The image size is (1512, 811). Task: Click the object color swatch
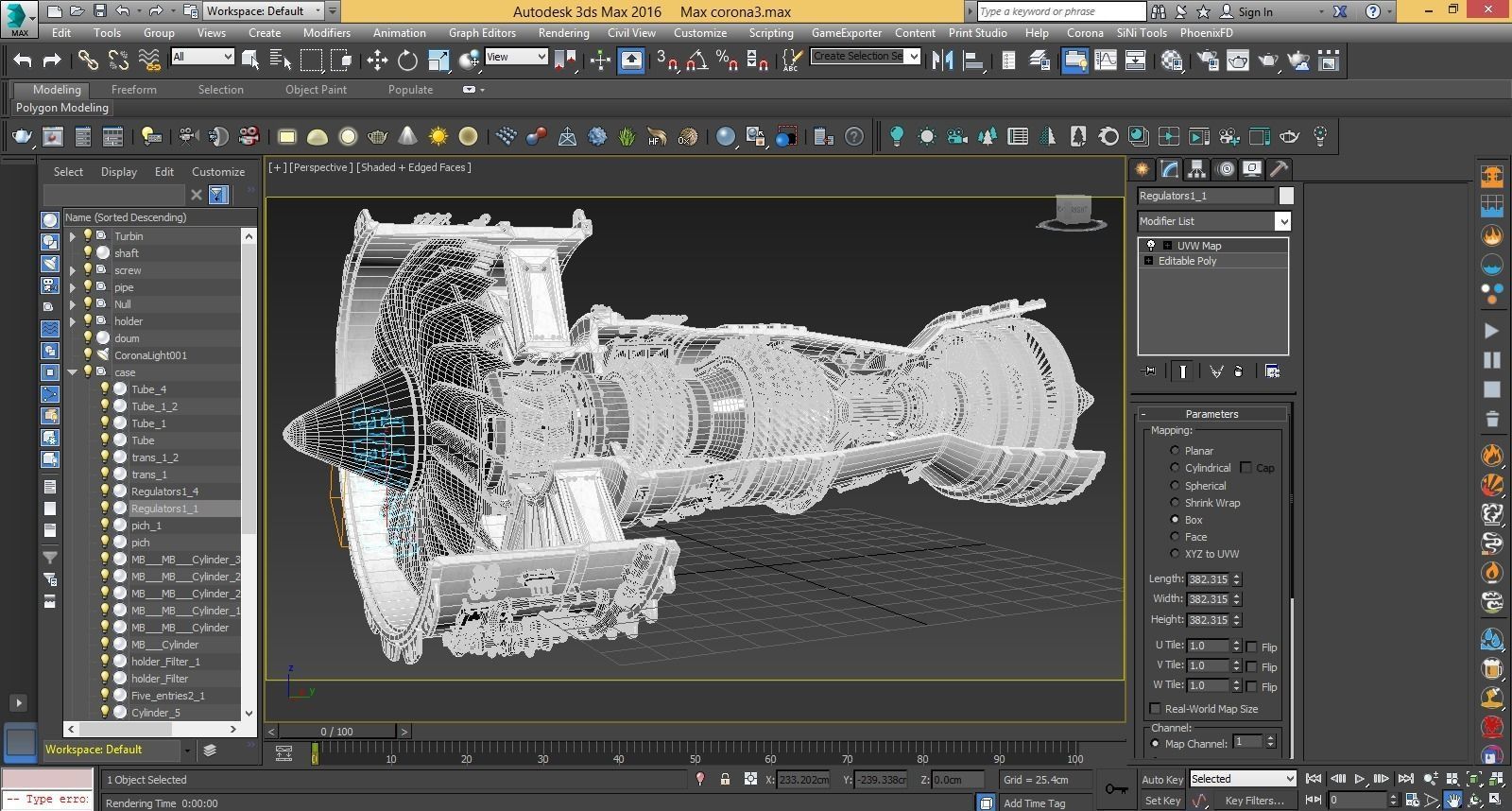(x=1286, y=196)
